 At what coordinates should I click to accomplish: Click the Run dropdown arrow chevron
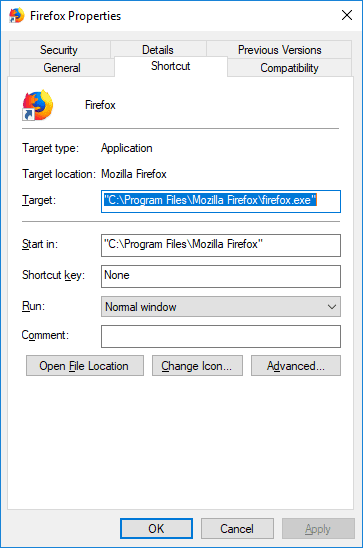tap(332, 307)
